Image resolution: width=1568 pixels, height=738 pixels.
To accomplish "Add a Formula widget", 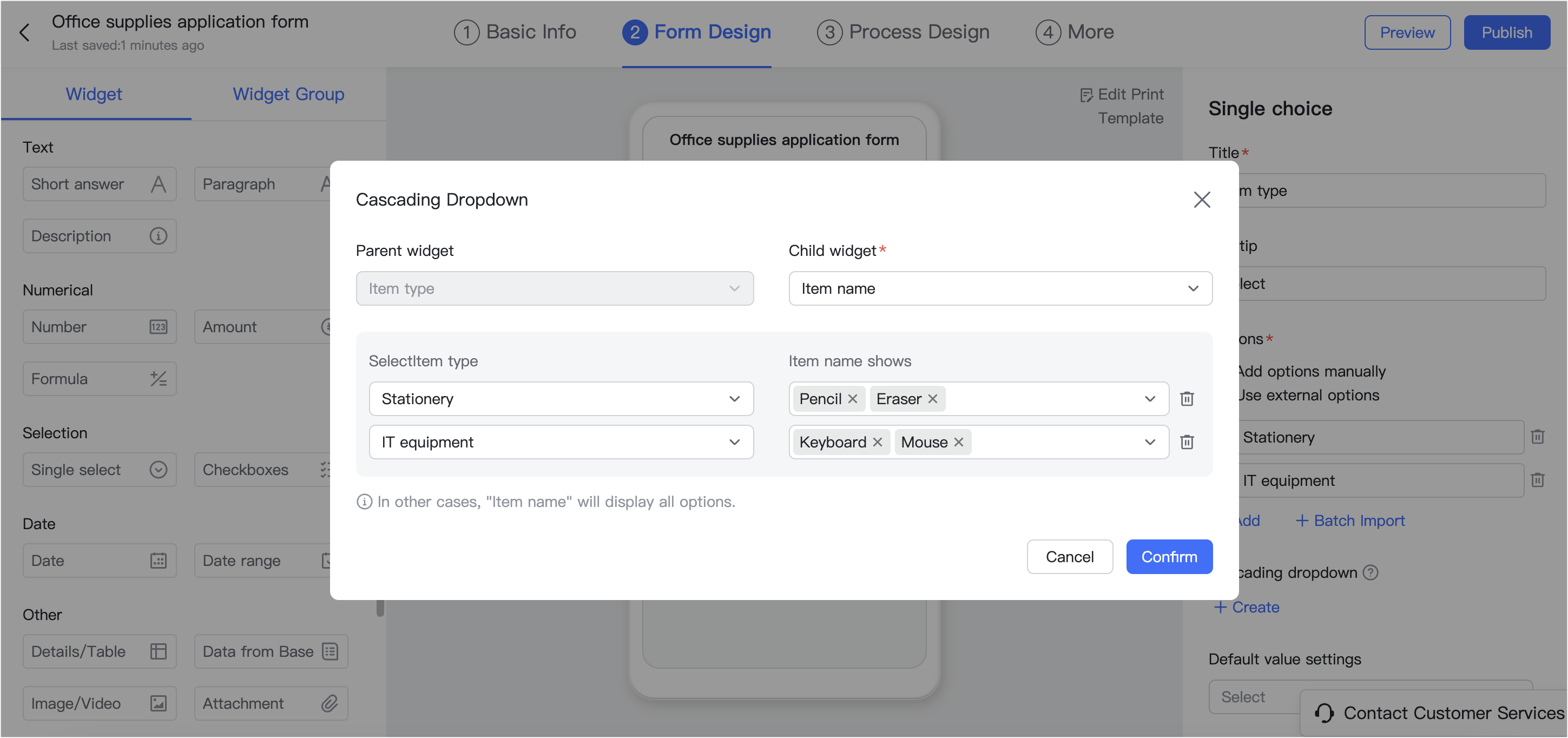I will tap(99, 379).
